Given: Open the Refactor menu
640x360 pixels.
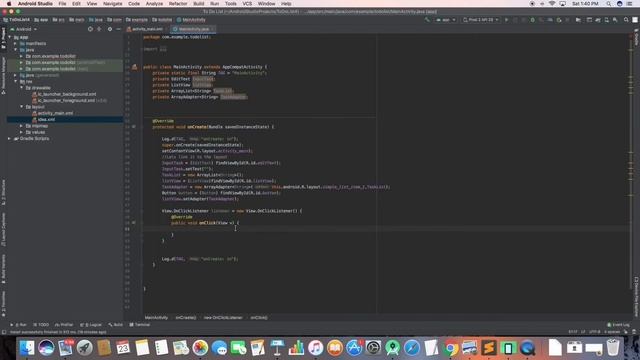Looking at the screenshot, I should point(178,4).
